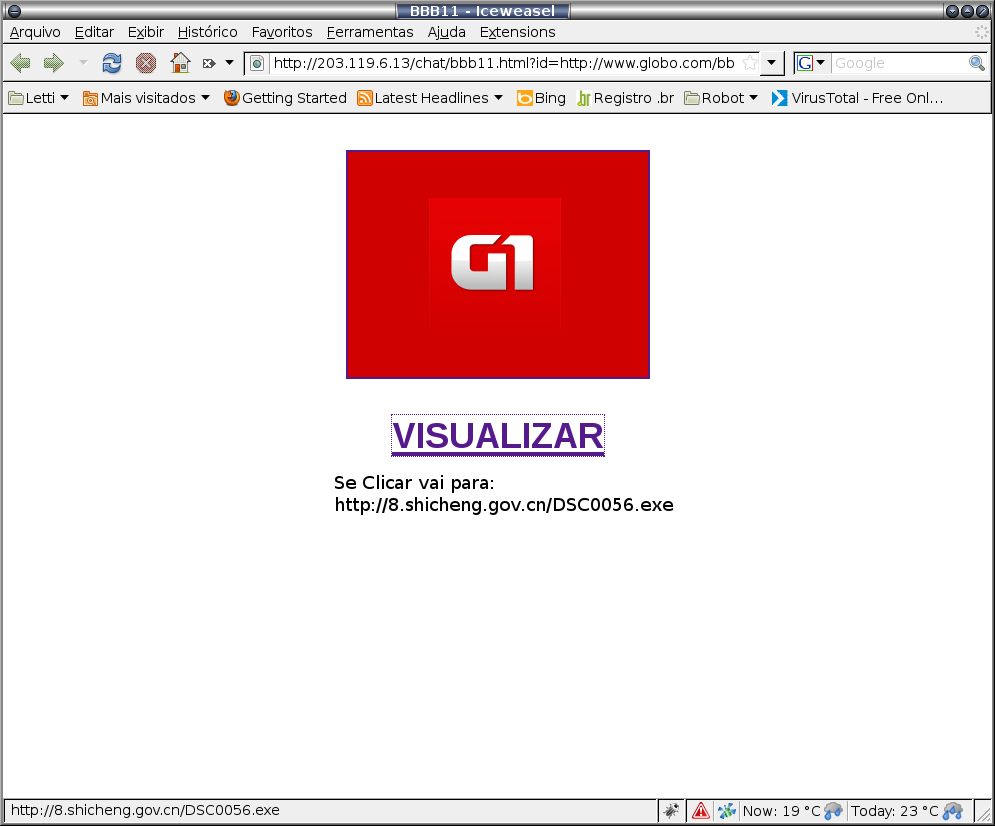The width and height of the screenshot is (995, 826).
Task: Open the Exibir menu
Action: tap(145, 32)
